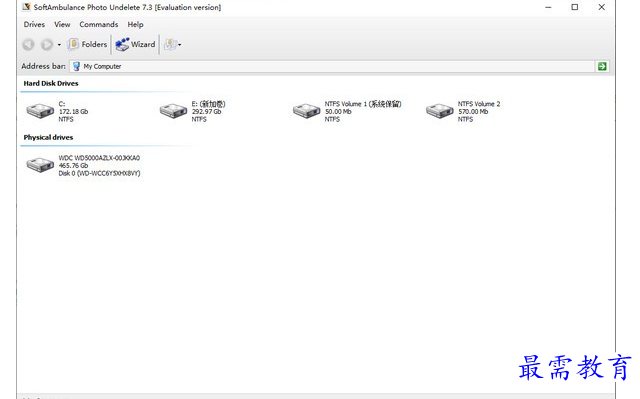
Task: Open the Help menu
Action: point(135,24)
